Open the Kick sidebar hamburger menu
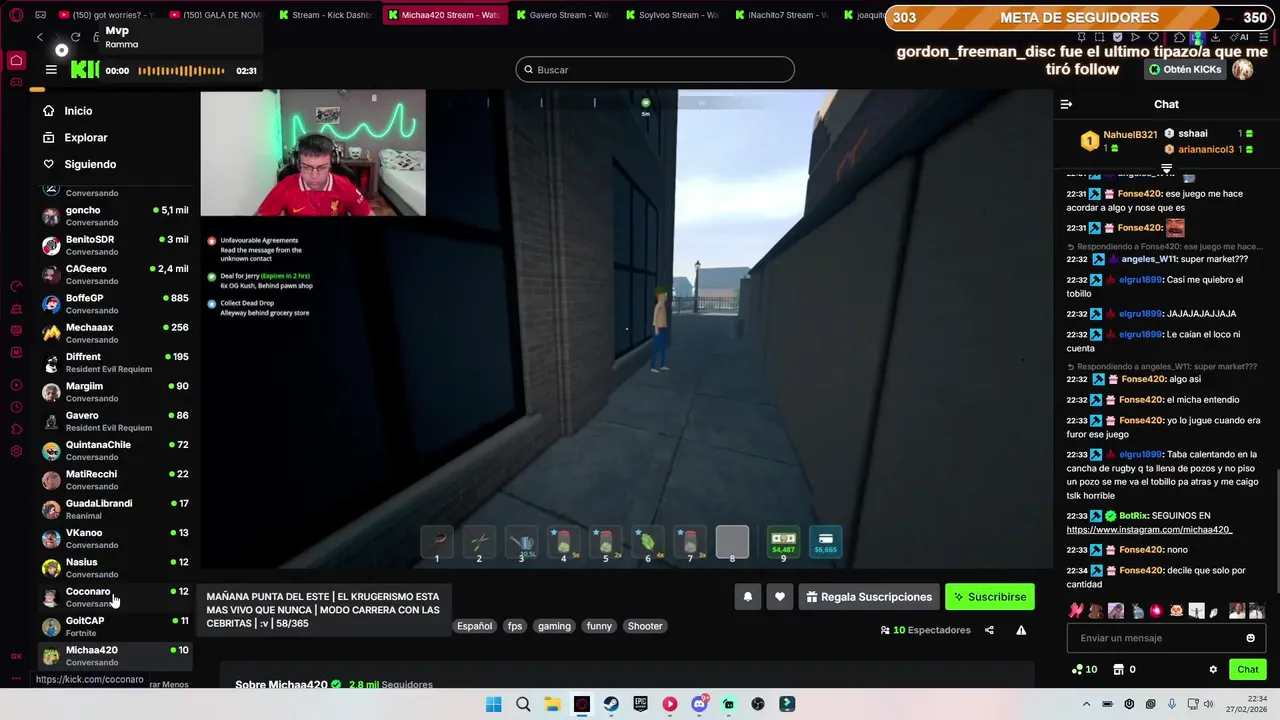 (x=51, y=70)
